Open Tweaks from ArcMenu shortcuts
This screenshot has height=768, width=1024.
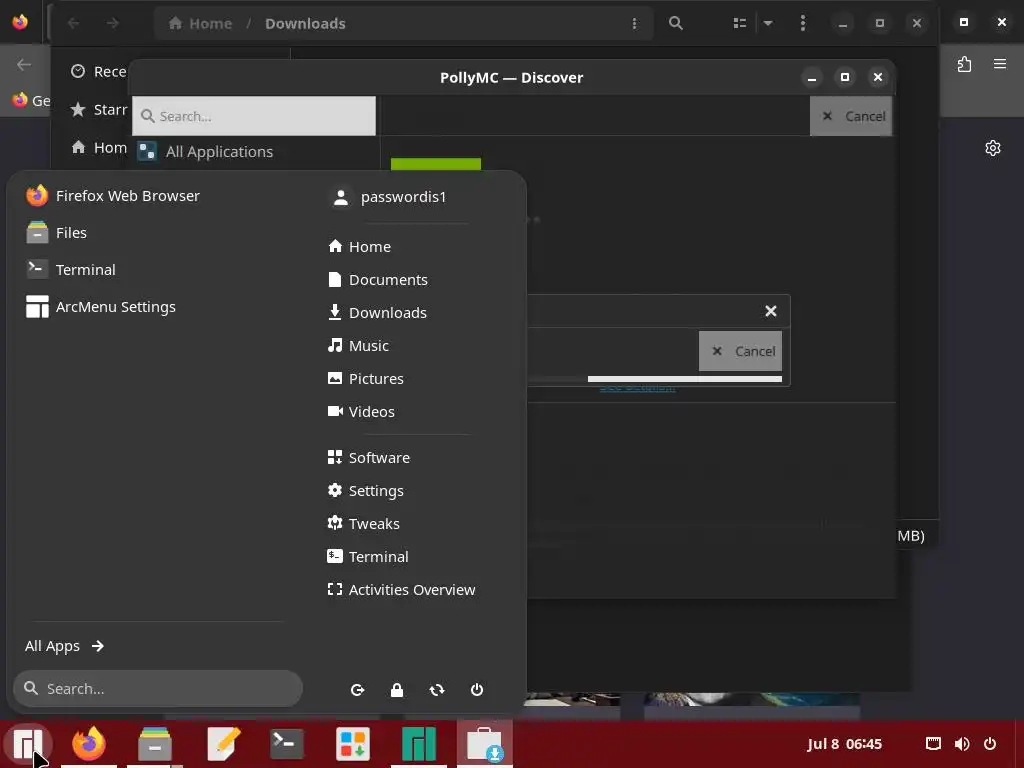tap(363, 523)
